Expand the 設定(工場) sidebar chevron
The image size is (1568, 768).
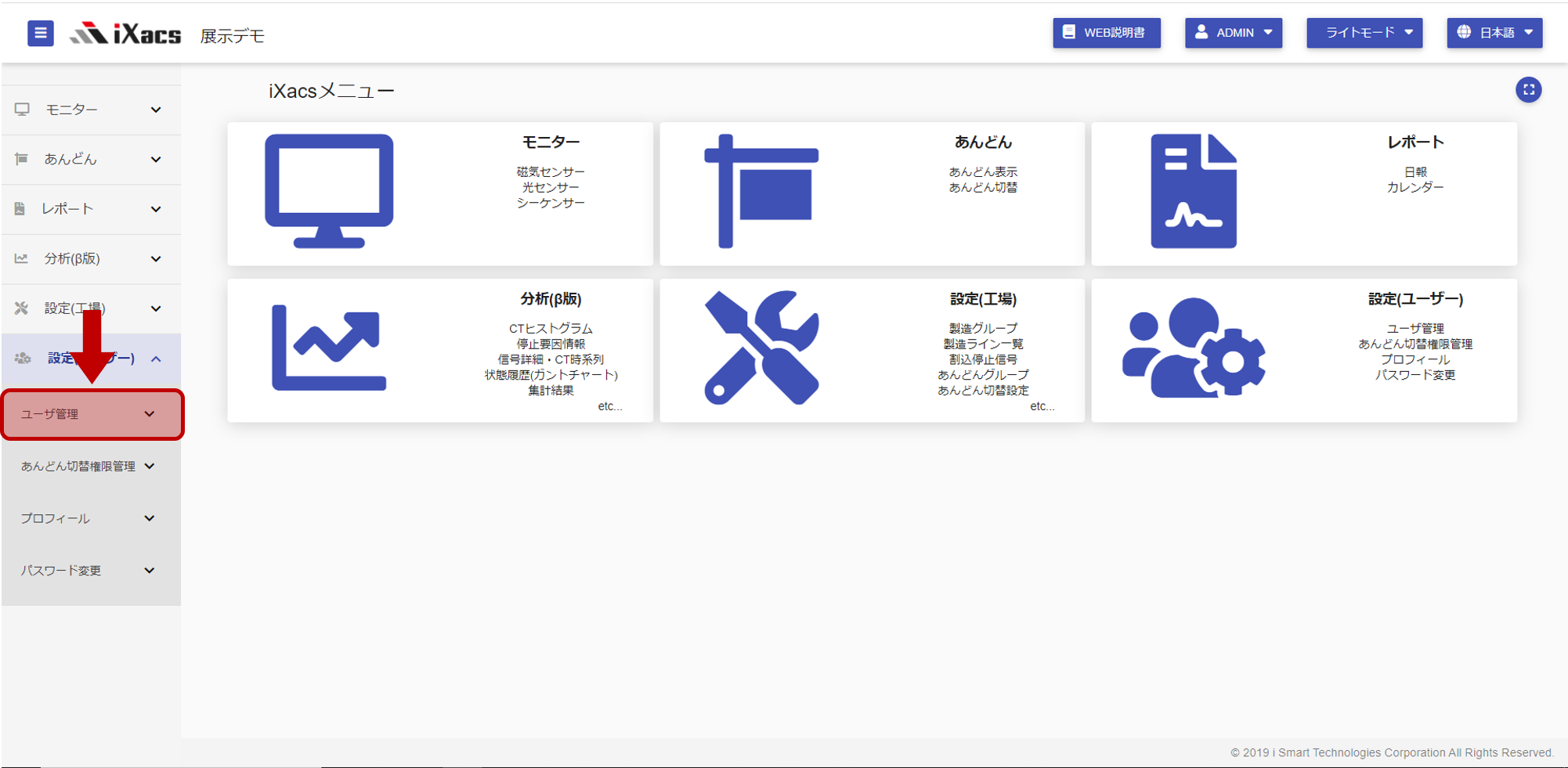tap(156, 308)
